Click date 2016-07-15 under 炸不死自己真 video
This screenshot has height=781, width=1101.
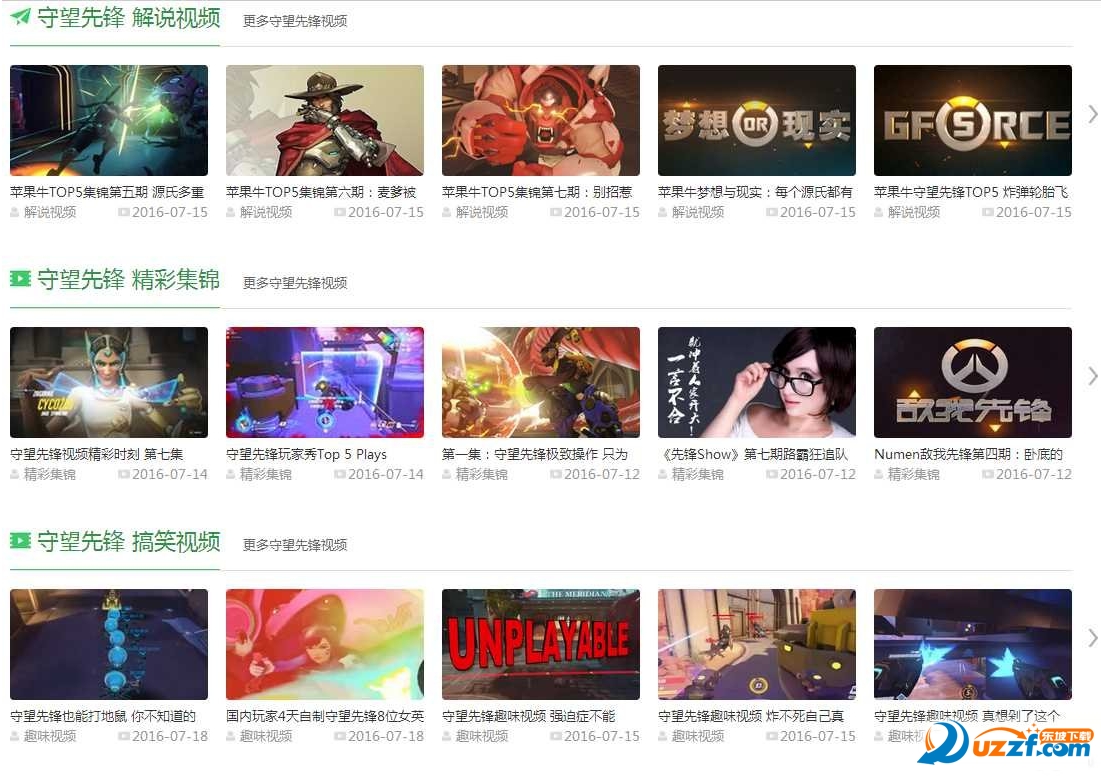[818, 735]
